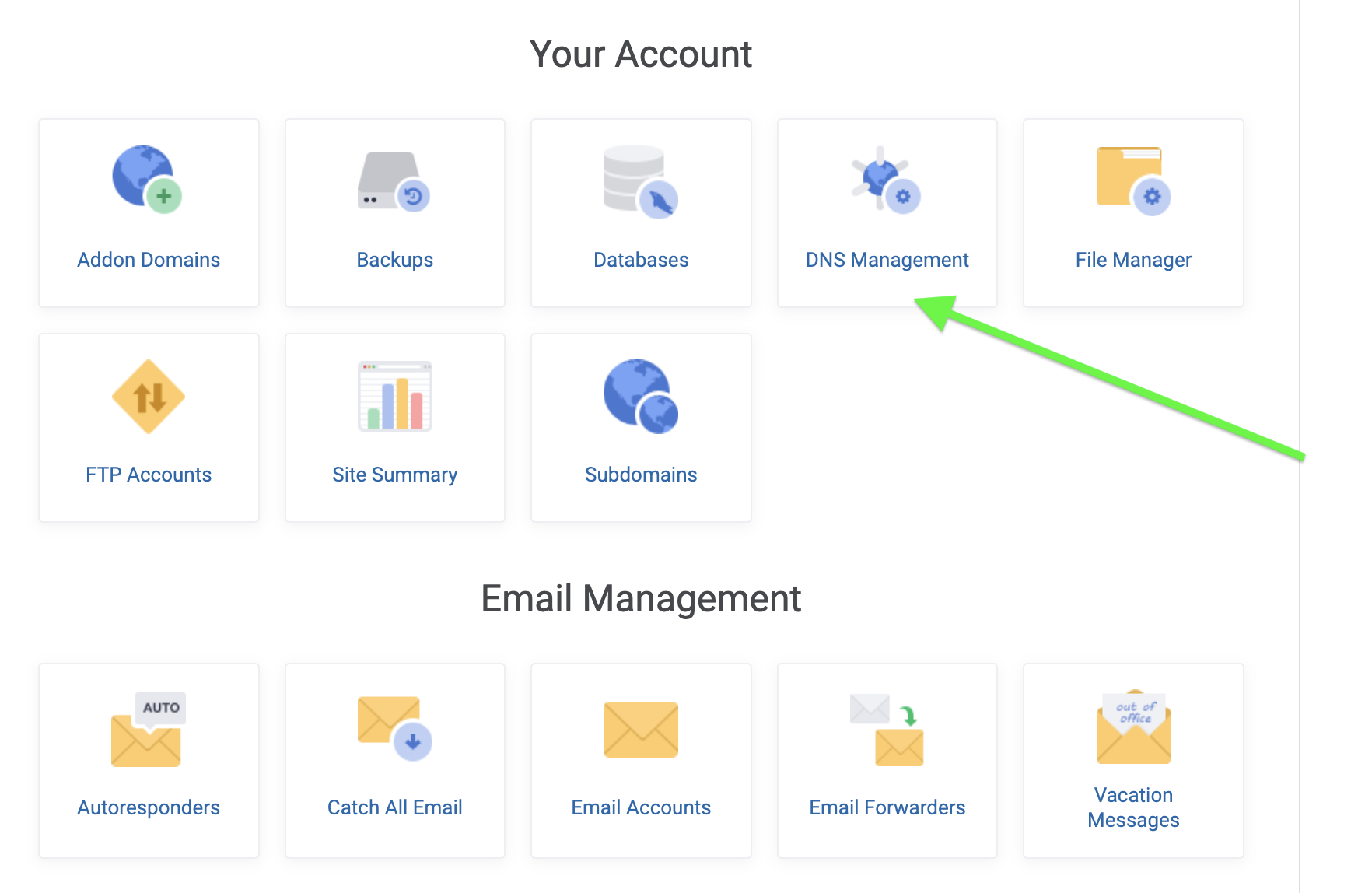This screenshot has width=1372, height=893.
Task: Open the File Manager folder icon
Action: [x=1132, y=180]
